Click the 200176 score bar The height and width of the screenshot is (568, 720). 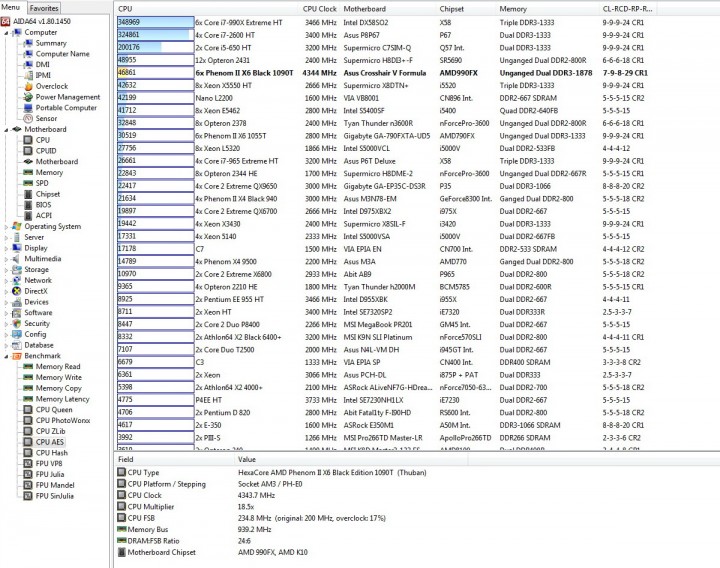coord(156,47)
